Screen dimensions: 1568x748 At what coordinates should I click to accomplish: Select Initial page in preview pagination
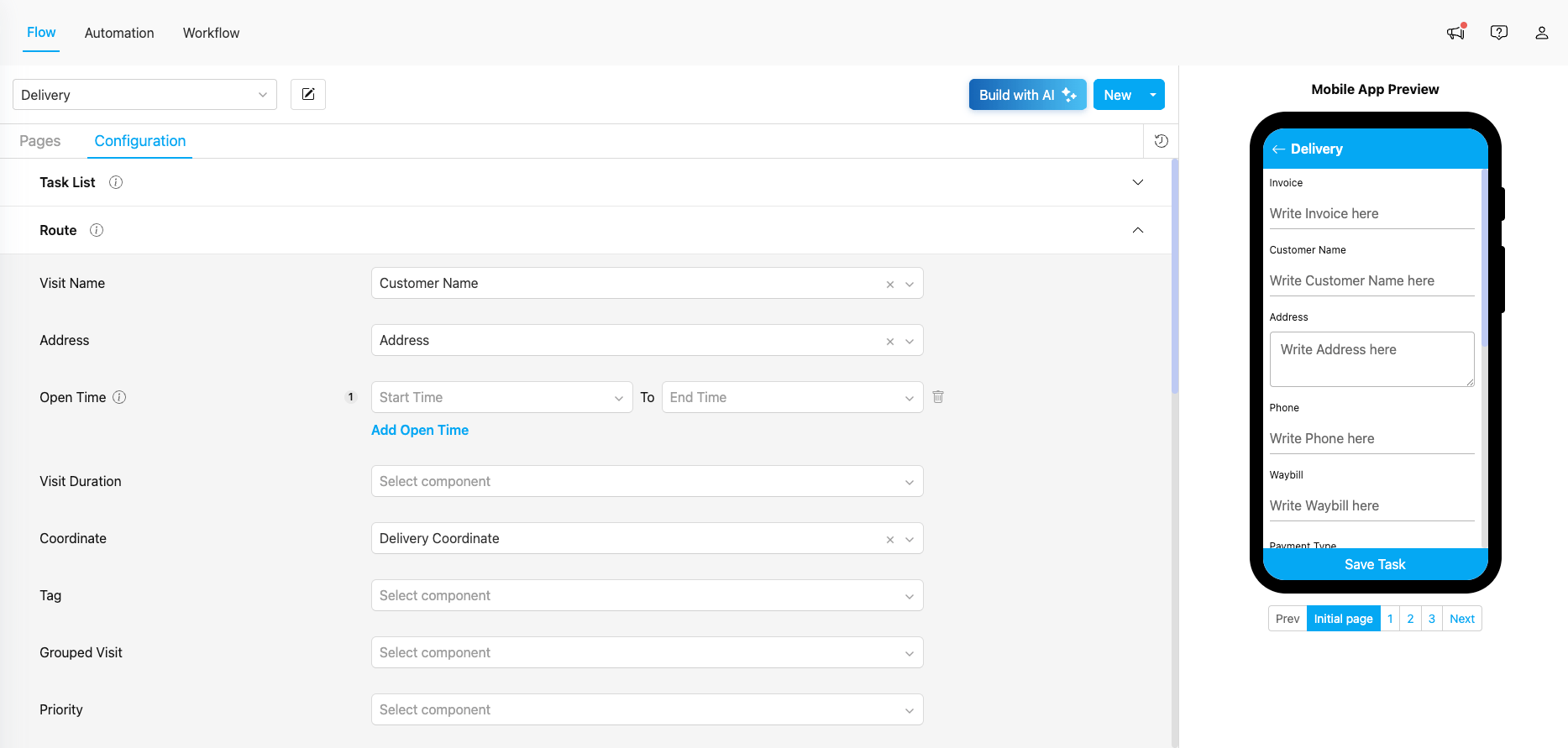click(x=1343, y=619)
